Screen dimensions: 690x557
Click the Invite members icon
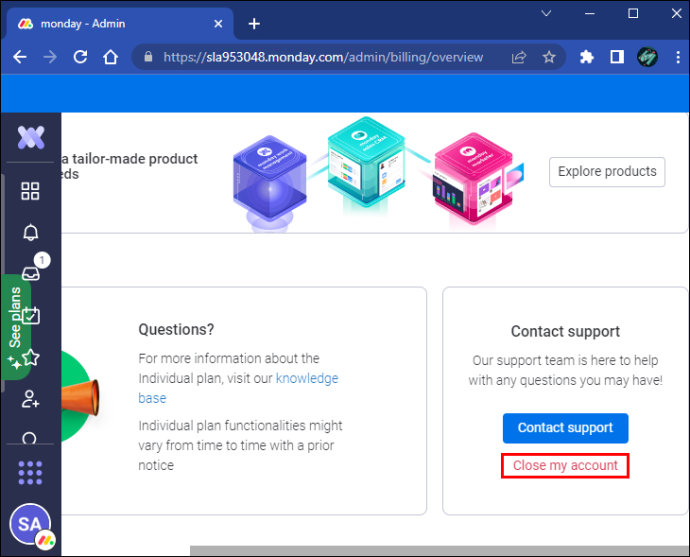tap(30, 399)
